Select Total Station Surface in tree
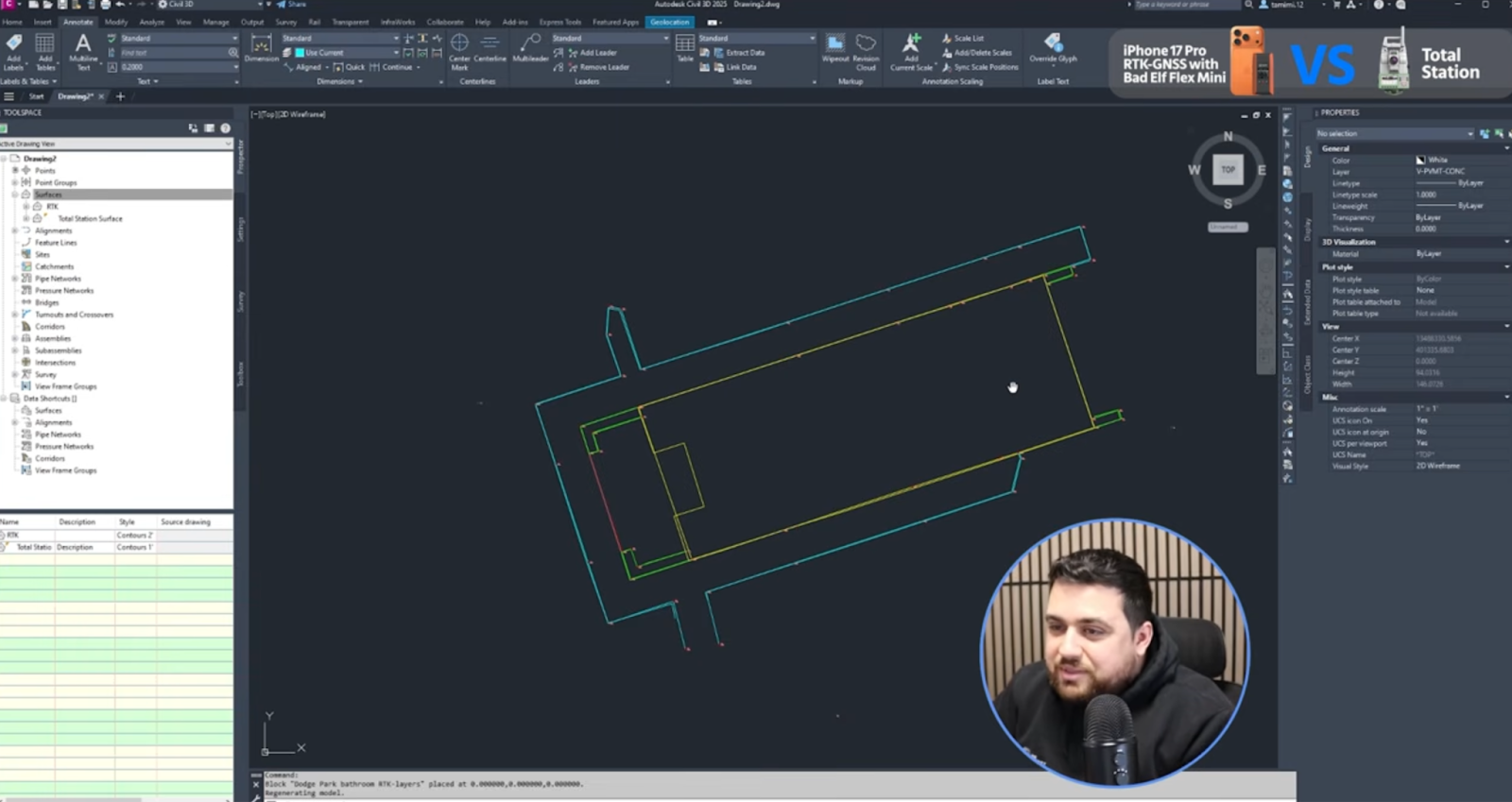The width and height of the screenshot is (1512, 802). (x=90, y=218)
